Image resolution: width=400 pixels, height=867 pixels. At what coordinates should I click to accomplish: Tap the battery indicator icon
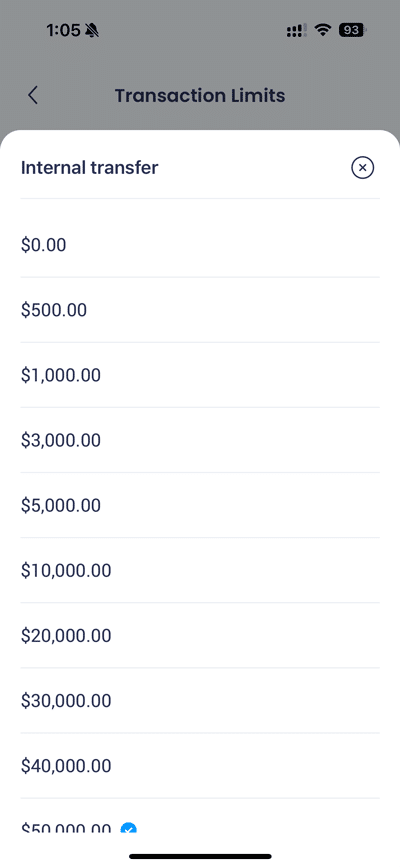click(352, 30)
